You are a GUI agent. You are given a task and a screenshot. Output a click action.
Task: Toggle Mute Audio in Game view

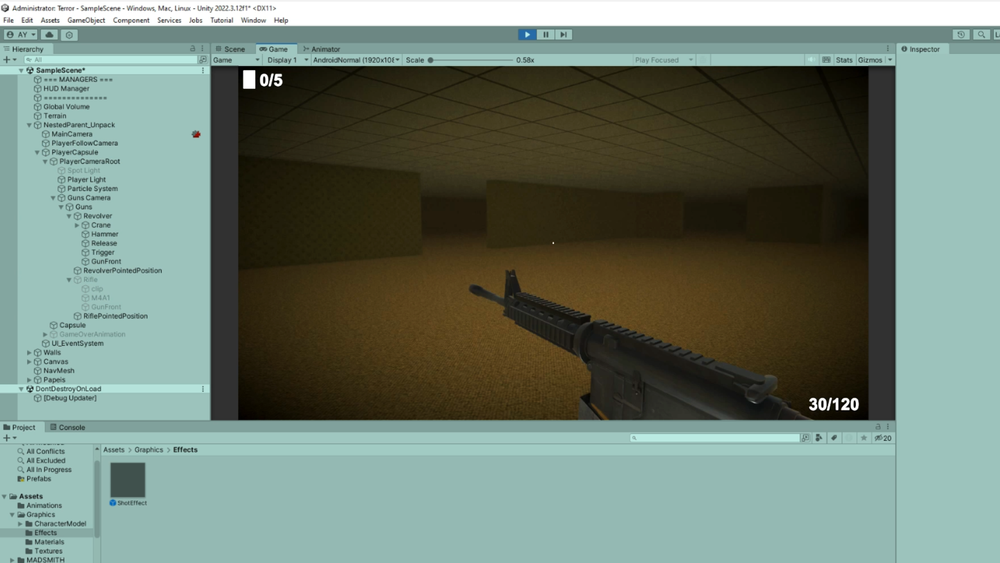[811, 60]
